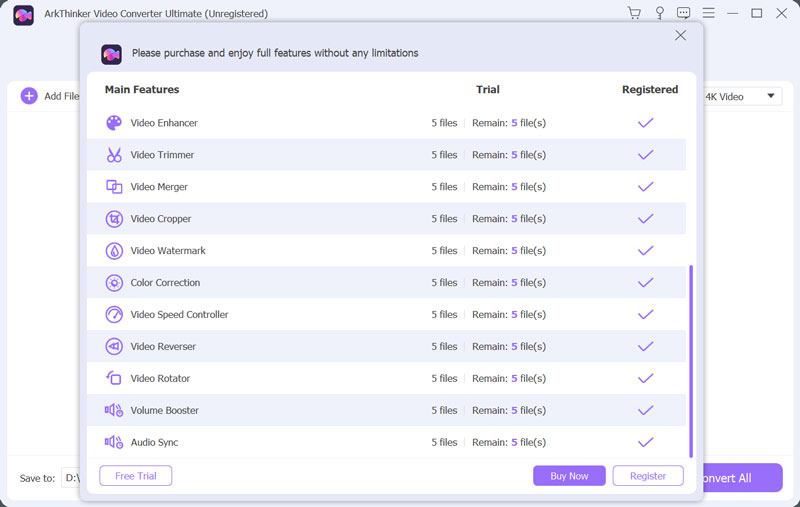Select the Color Correction label
Viewport: 800px width, 507px height.
click(165, 283)
